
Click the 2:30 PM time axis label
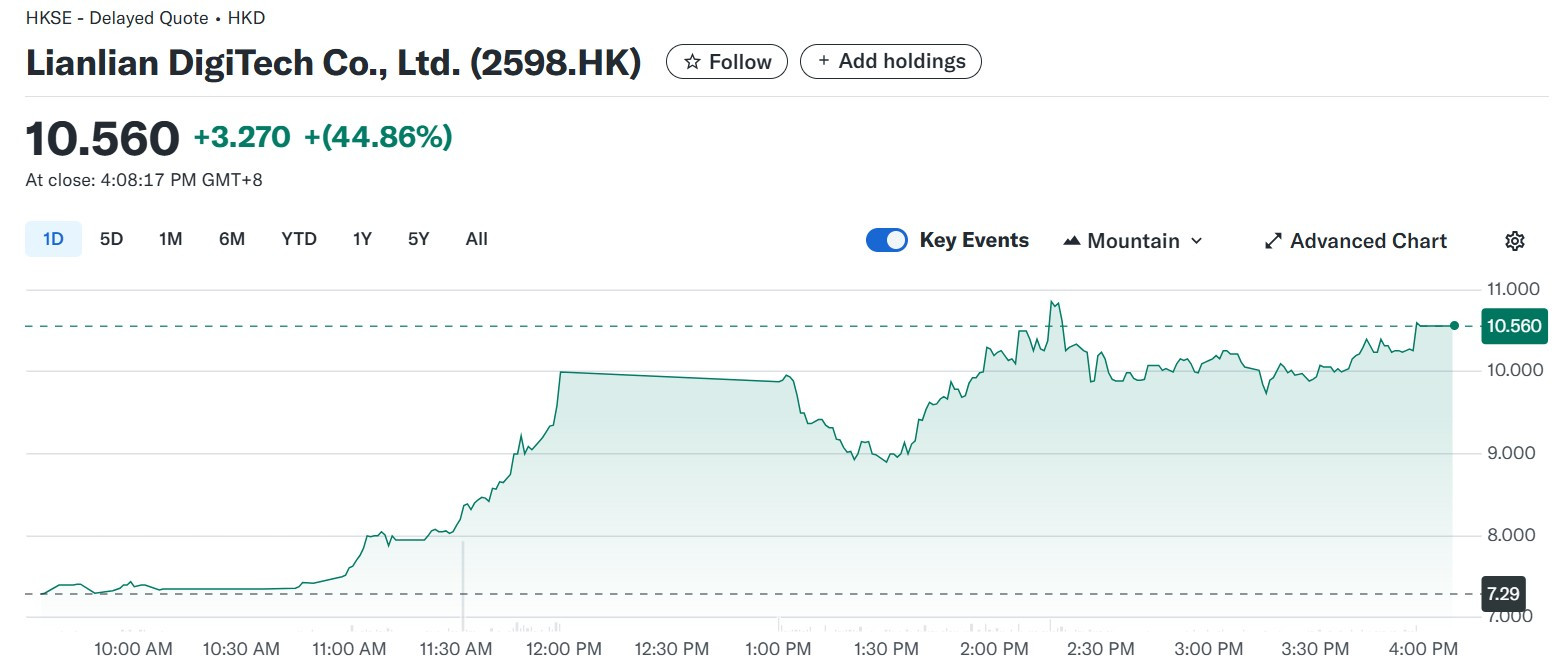1099,649
